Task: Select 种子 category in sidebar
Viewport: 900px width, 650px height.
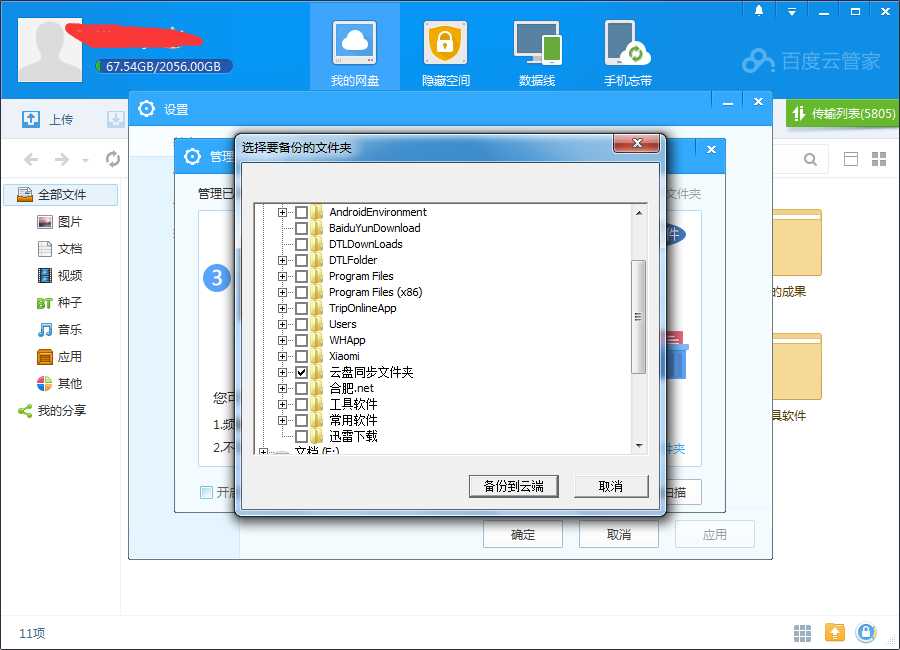Action: [60, 303]
